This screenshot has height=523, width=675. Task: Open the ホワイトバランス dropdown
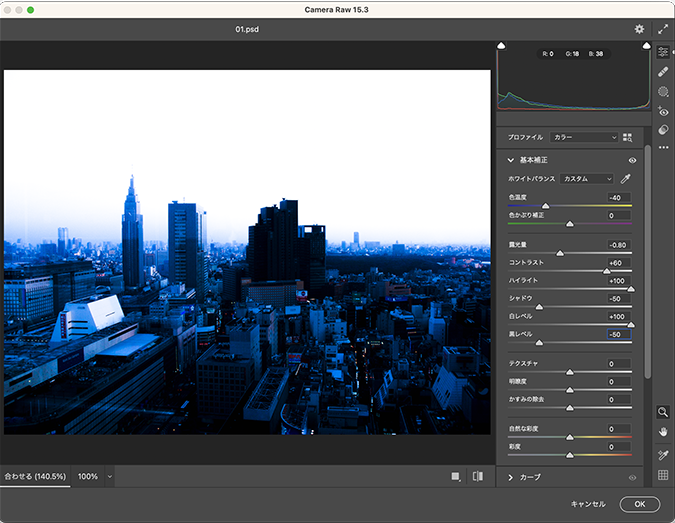pos(586,179)
